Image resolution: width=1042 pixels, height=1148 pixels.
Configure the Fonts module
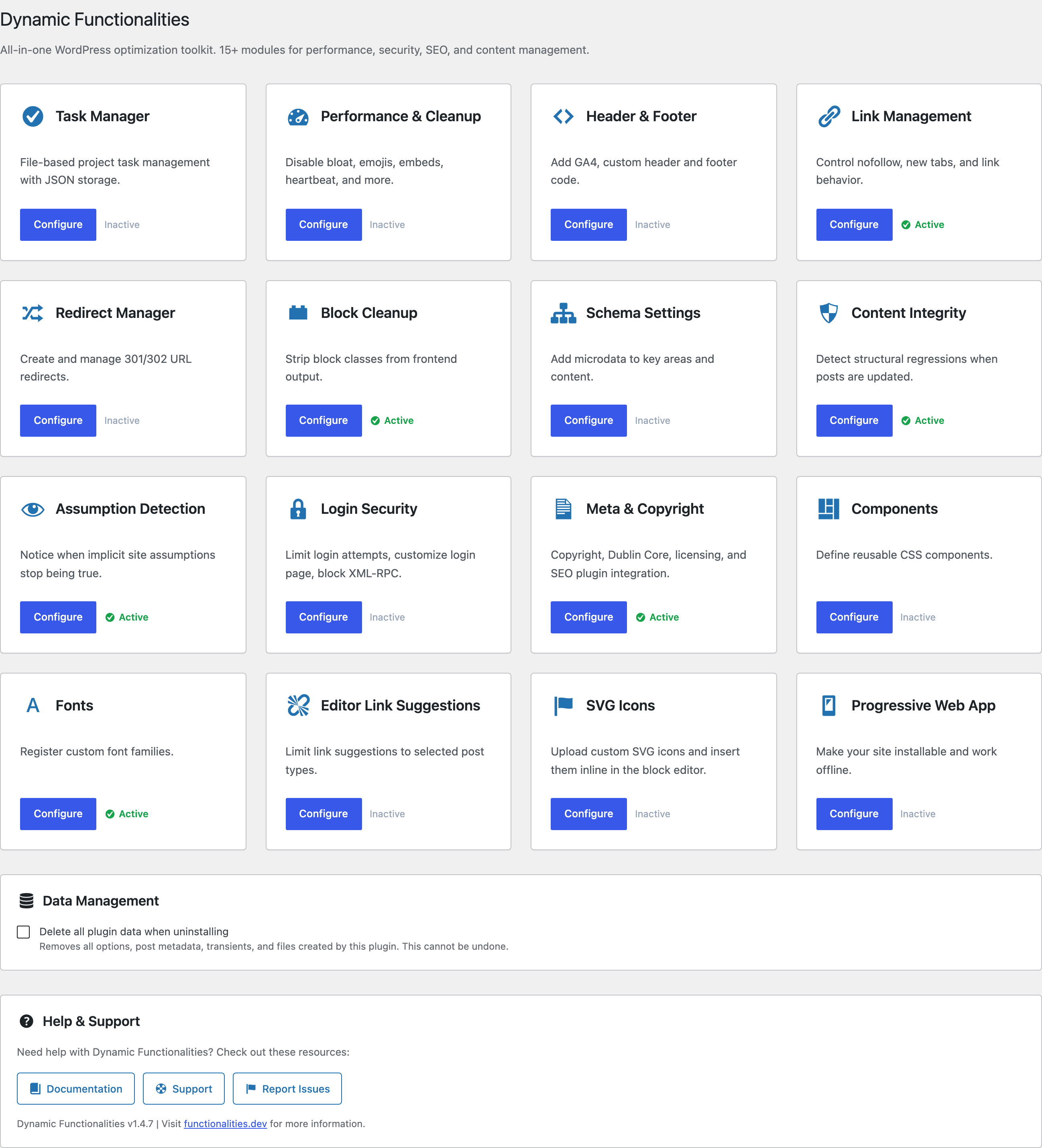(x=58, y=814)
